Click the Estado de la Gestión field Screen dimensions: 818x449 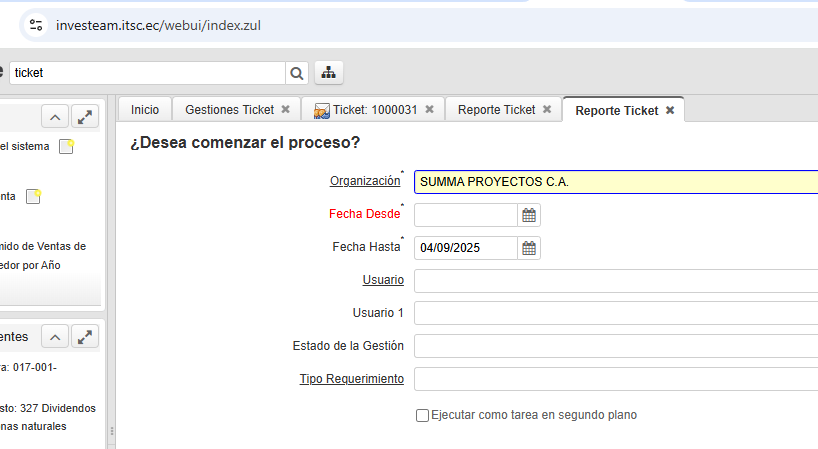[615, 346]
